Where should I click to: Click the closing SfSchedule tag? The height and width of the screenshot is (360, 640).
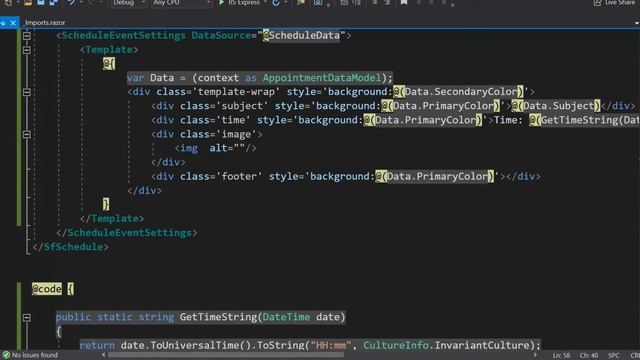(x=70, y=247)
